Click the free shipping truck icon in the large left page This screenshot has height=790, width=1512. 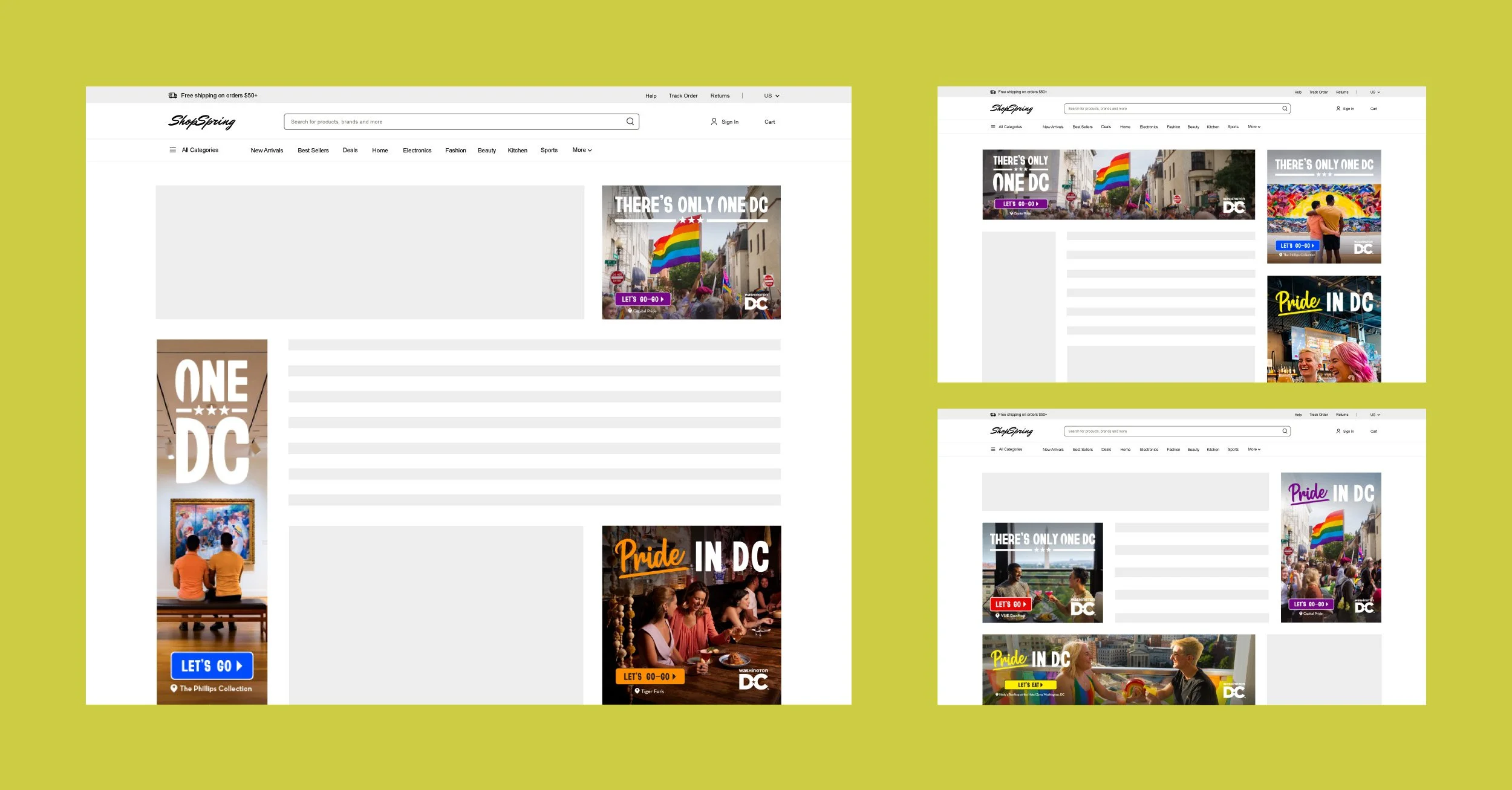click(173, 96)
